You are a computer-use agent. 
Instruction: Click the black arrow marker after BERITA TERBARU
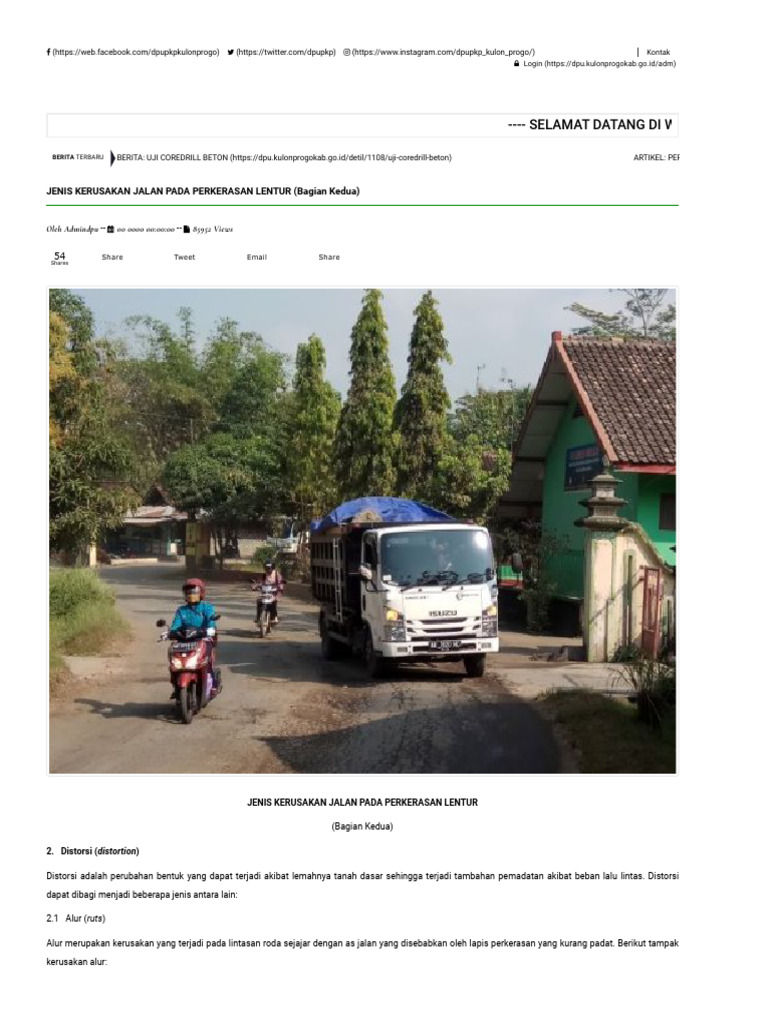tap(112, 157)
